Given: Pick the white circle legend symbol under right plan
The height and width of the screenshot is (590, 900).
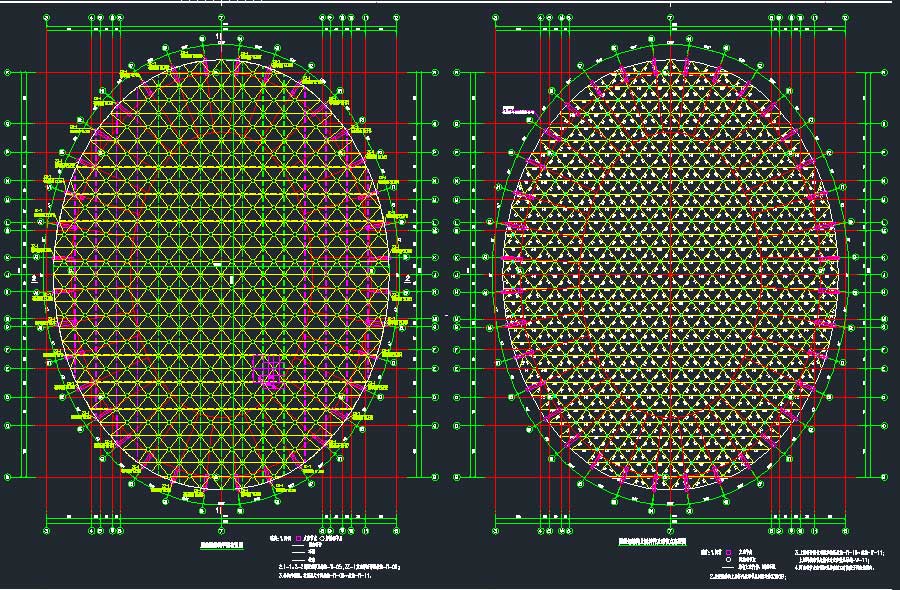Looking at the screenshot, I should (x=728, y=560).
